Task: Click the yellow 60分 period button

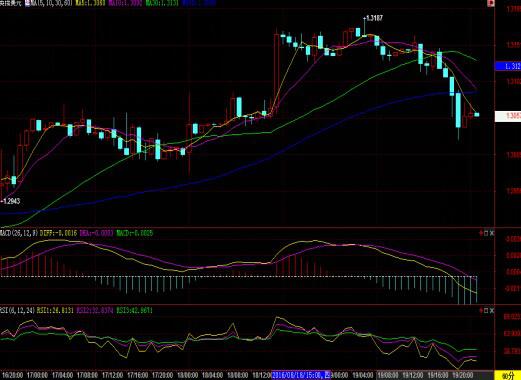Action: pyautogui.click(x=508, y=376)
